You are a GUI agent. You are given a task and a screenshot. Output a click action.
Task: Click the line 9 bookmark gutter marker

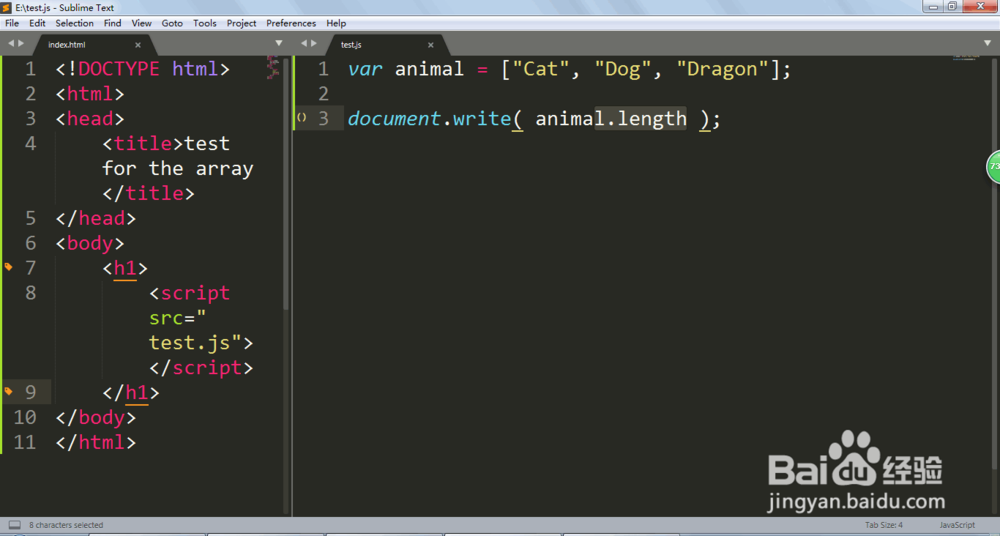8,391
